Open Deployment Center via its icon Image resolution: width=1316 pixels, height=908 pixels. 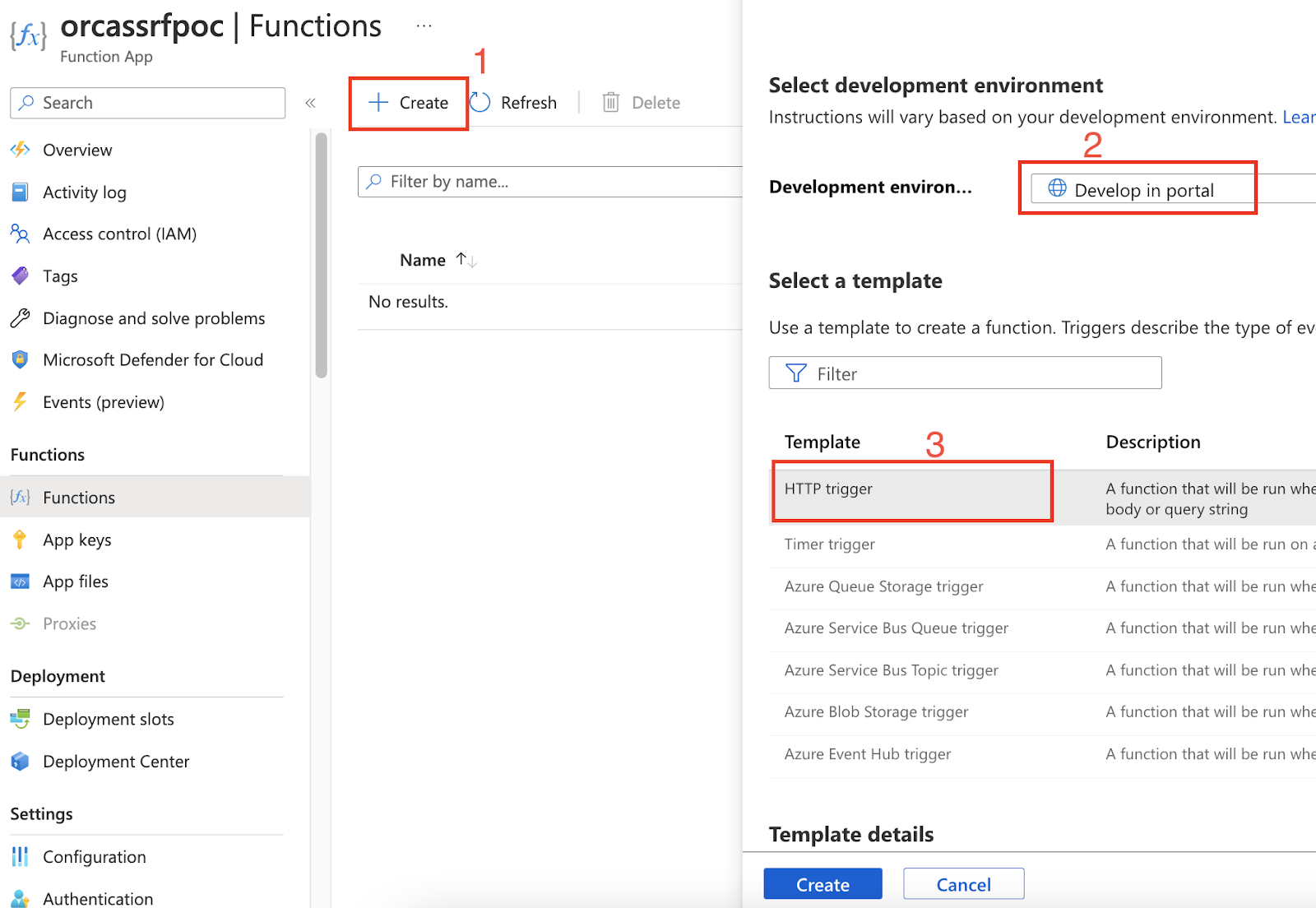click(x=21, y=761)
